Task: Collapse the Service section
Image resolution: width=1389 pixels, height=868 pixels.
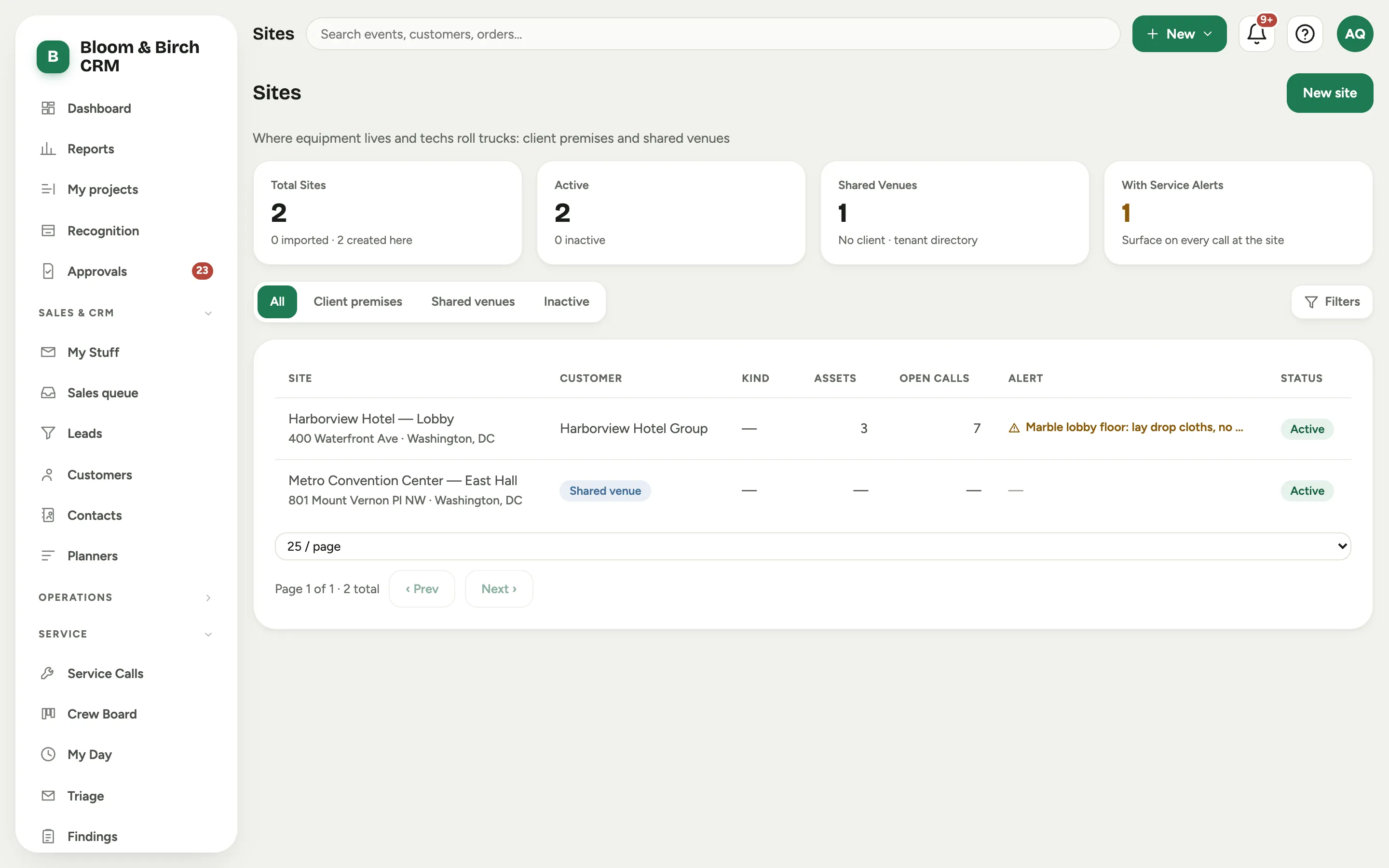Action: [x=125, y=634]
